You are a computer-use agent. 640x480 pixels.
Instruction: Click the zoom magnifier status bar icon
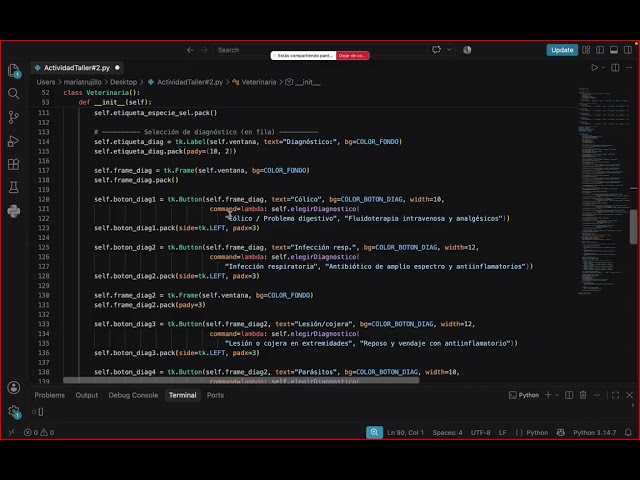point(374,432)
